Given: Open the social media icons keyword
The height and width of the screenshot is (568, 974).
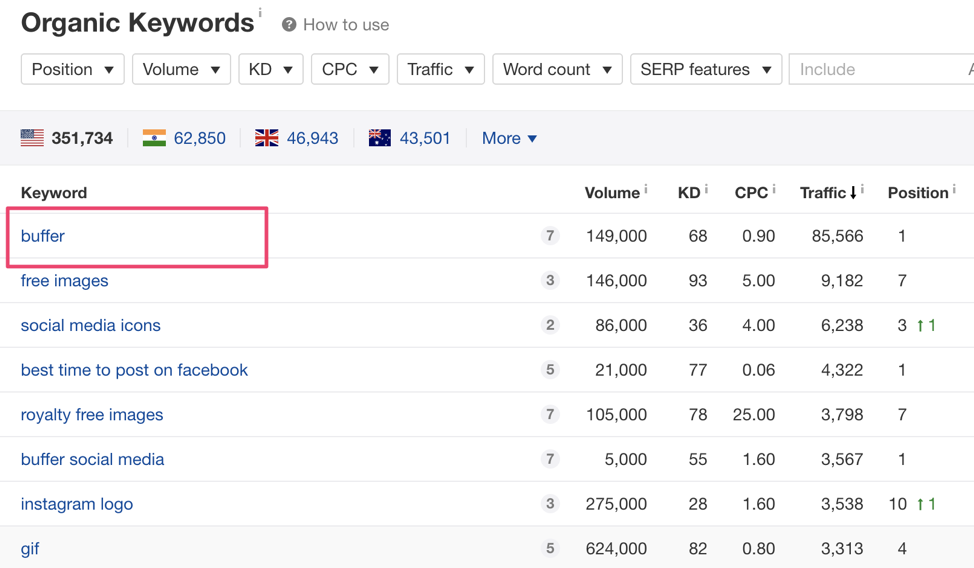Looking at the screenshot, I should [x=91, y=325].
